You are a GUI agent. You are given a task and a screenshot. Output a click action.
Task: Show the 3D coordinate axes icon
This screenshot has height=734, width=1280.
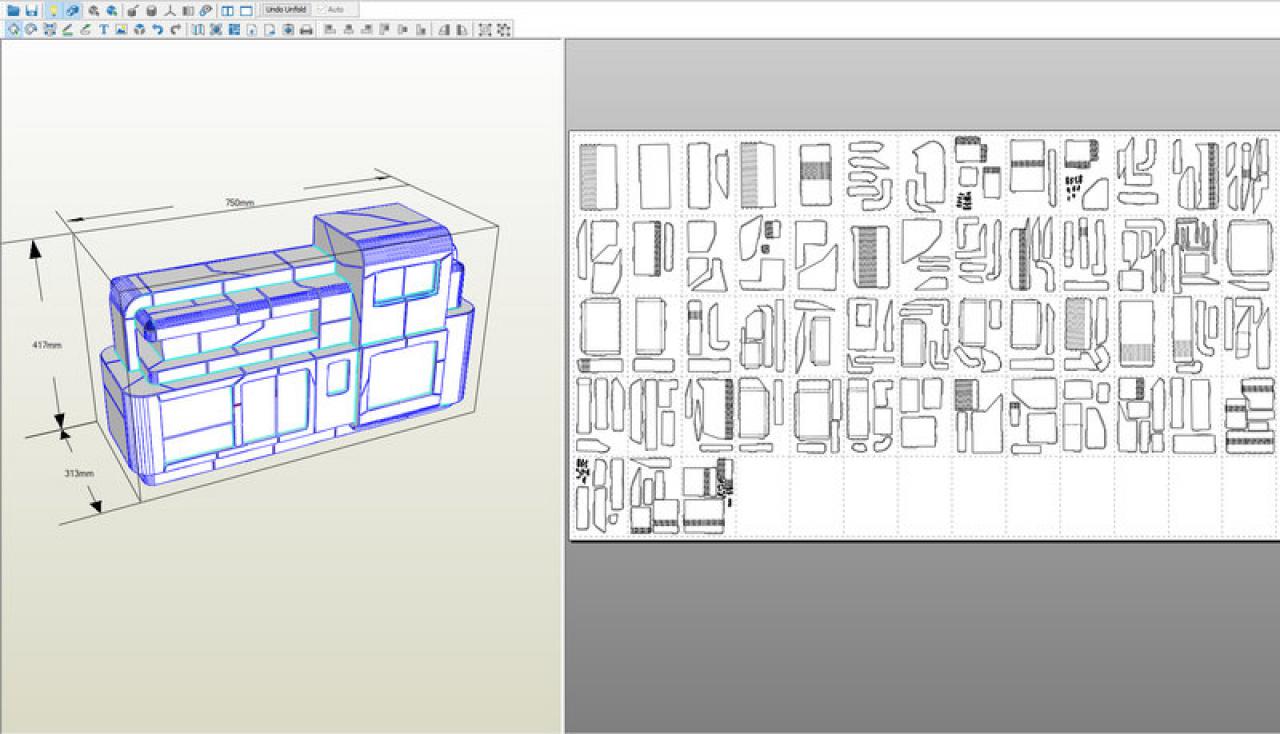(170, 10)
